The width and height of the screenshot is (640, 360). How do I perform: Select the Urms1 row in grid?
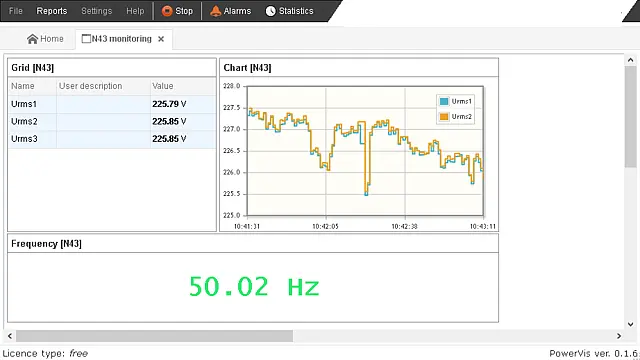112,104
